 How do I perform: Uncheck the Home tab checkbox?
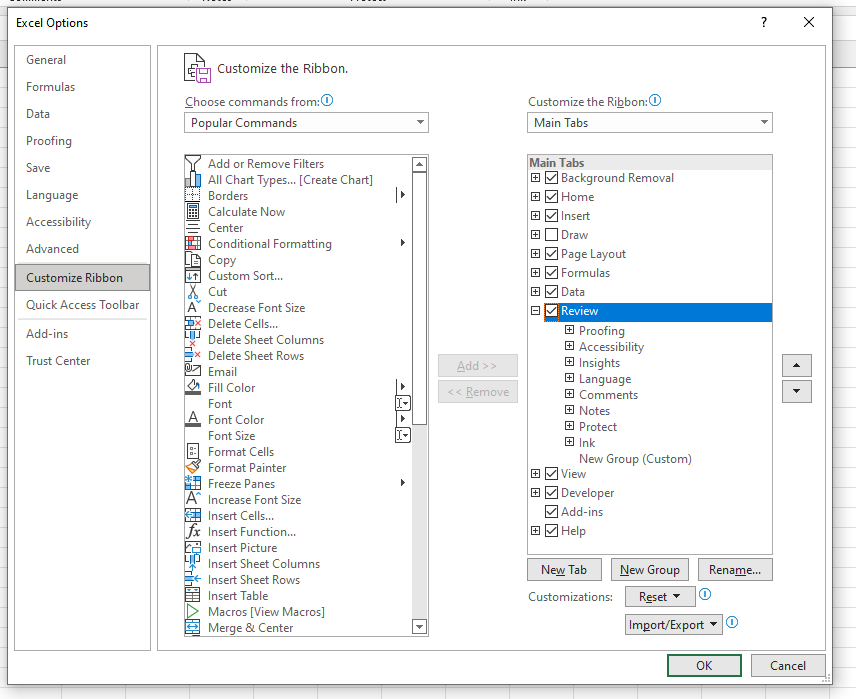(551, 197)
